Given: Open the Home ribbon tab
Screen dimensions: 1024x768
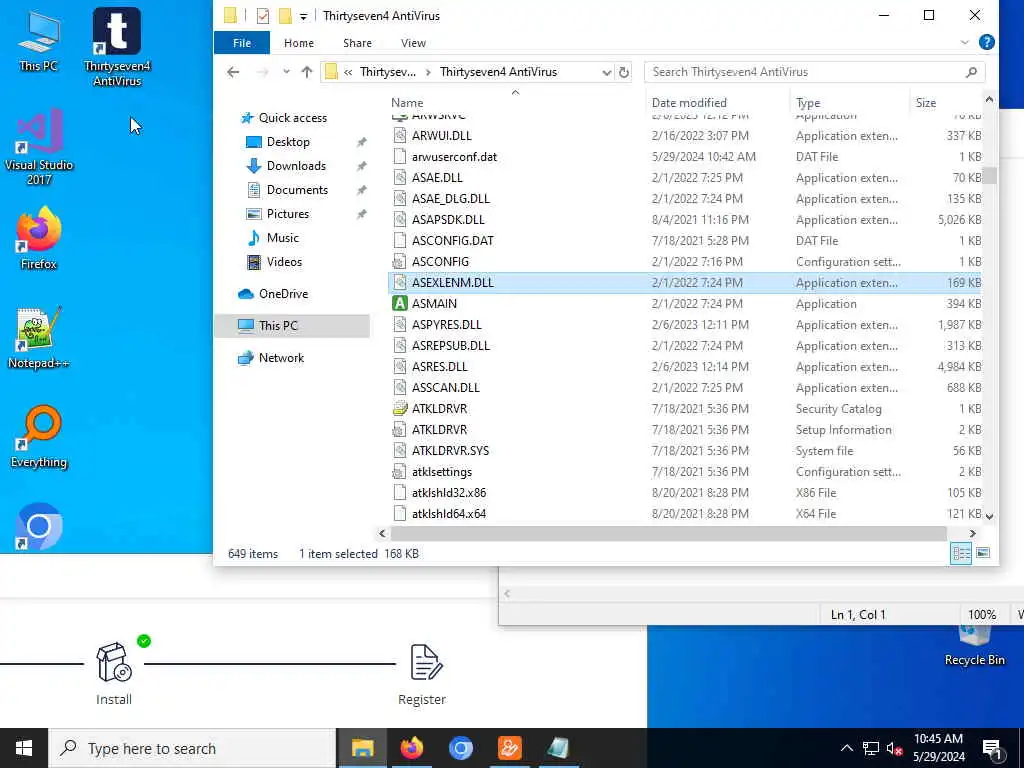Looking at the screenshot, I should click(x=298, y=42).
